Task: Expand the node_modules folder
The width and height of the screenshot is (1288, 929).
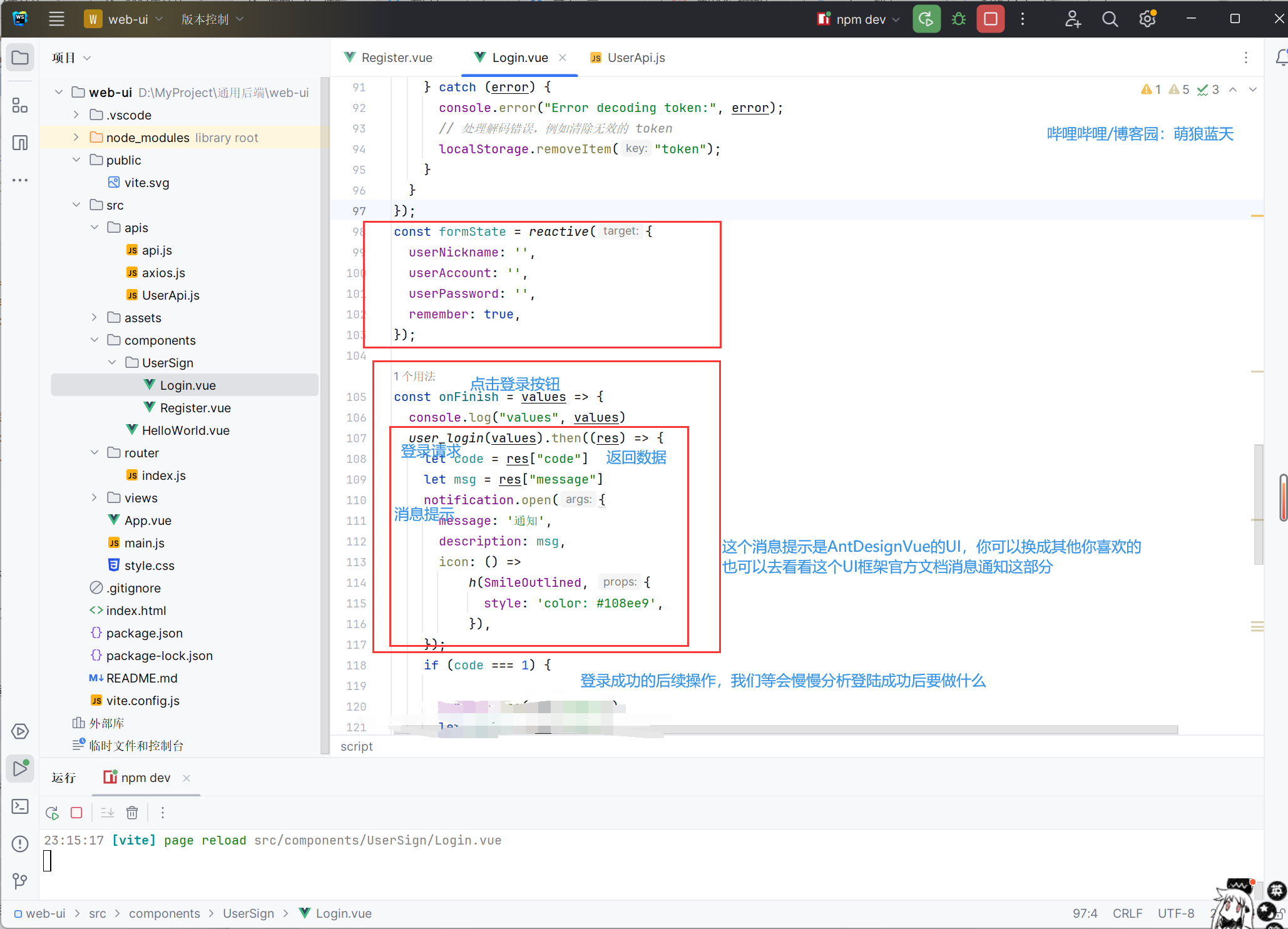Action: tap(76, 137)
